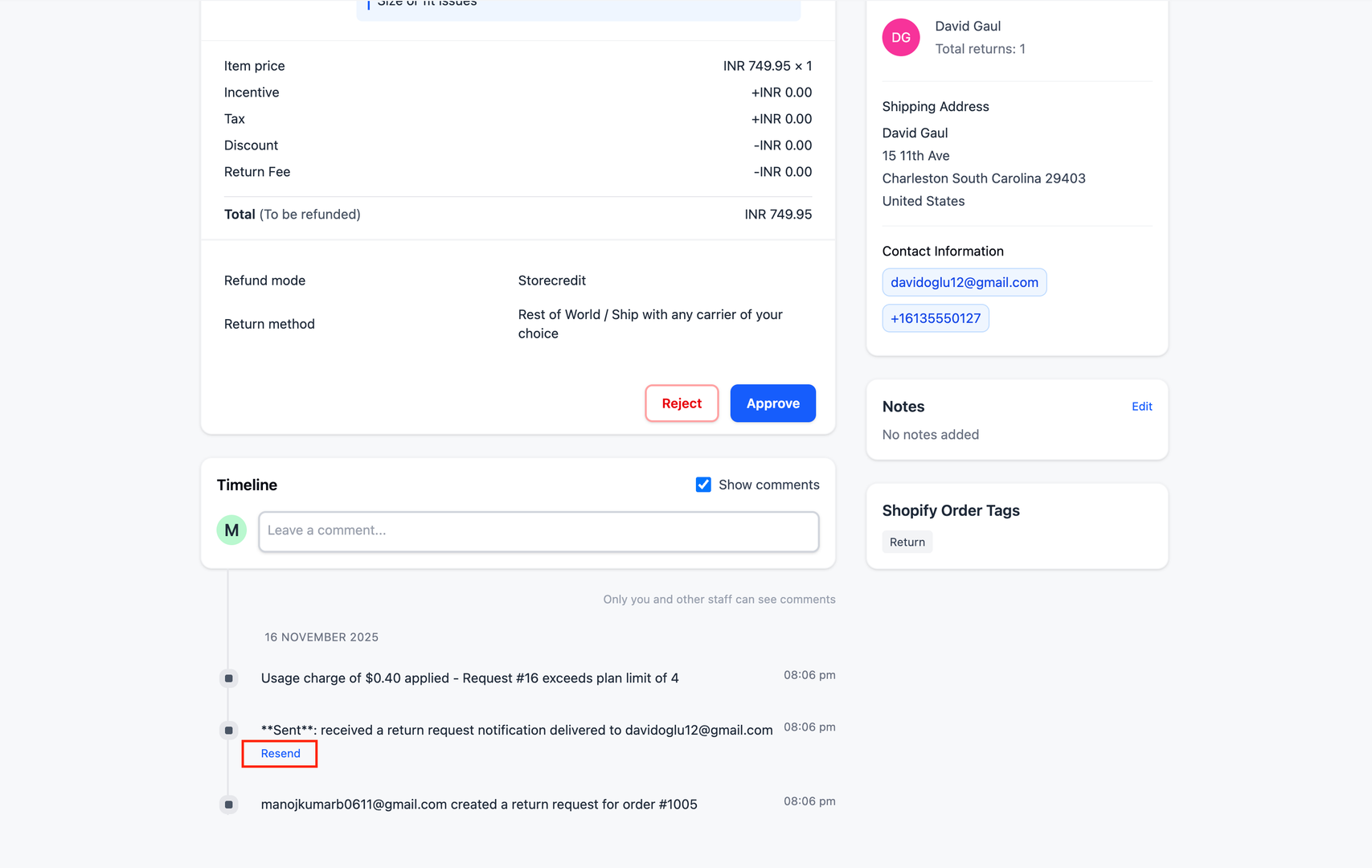1372x868 pixels.
Task: Click David Gaul's DG avatar icon
Action: [x=900, y=37]
